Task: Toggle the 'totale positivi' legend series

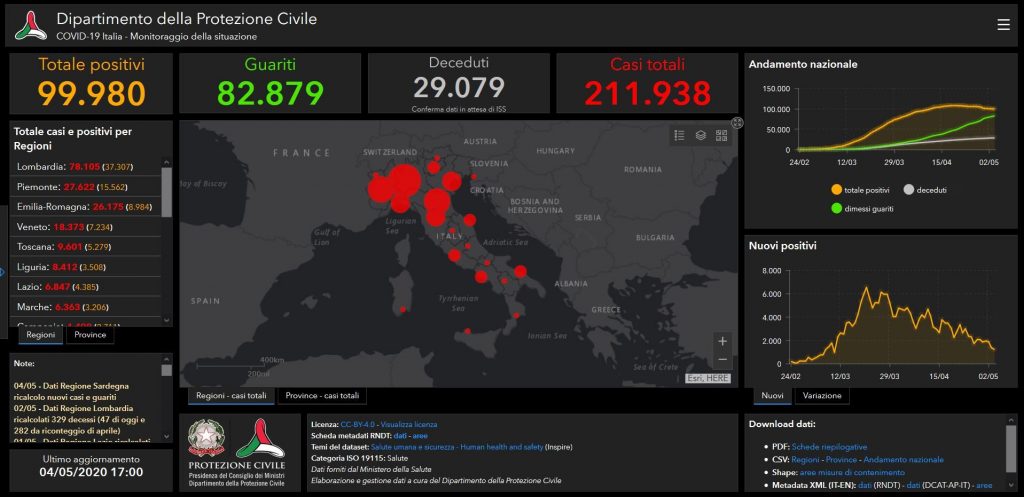Action: click(865, 190)
